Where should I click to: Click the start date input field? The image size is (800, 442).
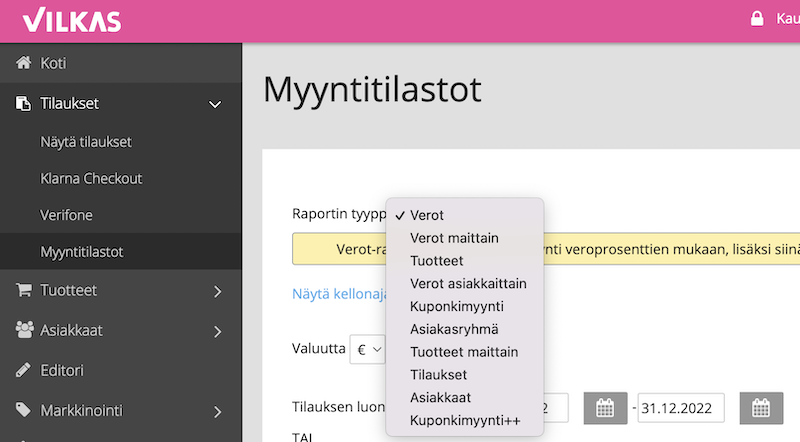(x=556, y=408)
